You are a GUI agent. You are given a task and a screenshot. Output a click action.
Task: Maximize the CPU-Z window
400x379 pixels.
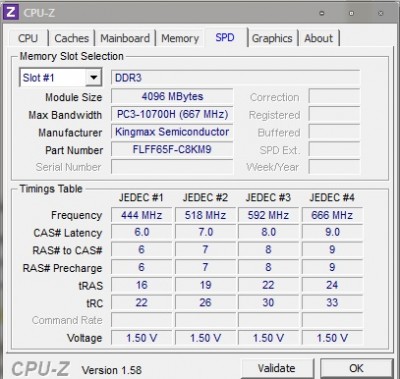click(351, 13)
